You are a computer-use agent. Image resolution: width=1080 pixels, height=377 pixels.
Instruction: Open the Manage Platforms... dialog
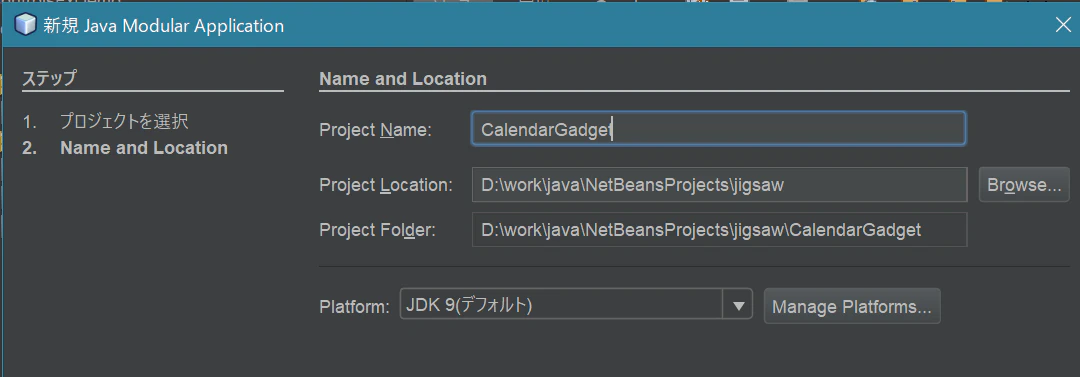point(852,306)
